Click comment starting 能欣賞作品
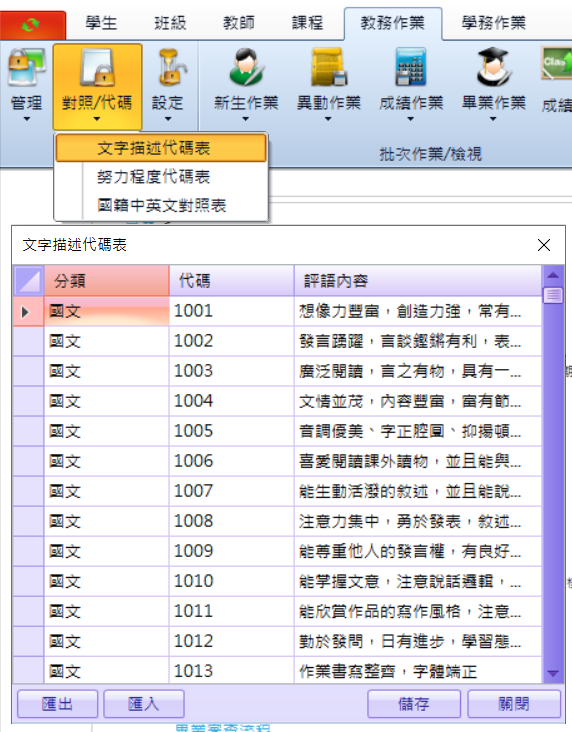572x732 pixels. [x=418, y=611]
